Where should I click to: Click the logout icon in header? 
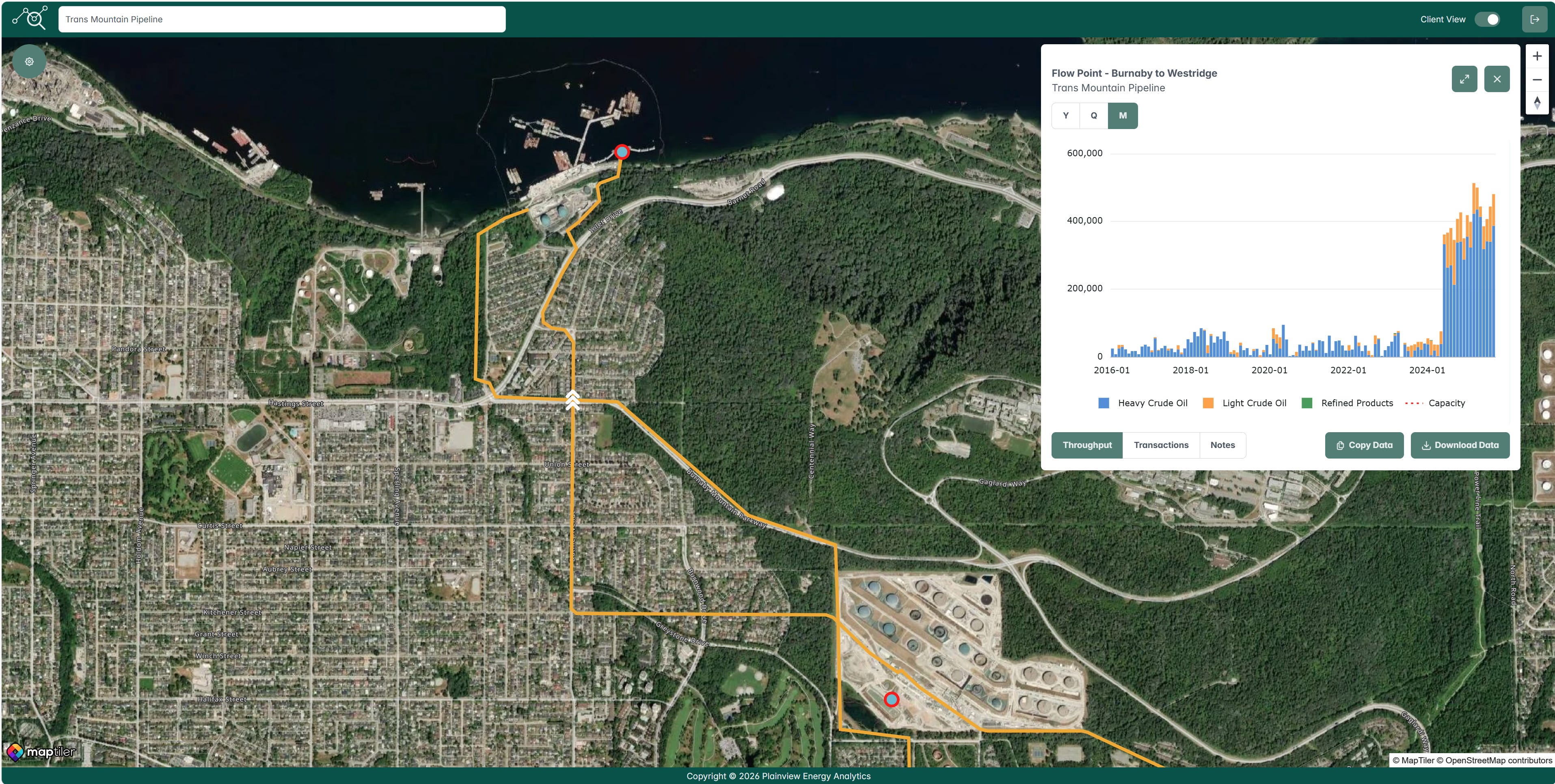(x=1534, y=19)
